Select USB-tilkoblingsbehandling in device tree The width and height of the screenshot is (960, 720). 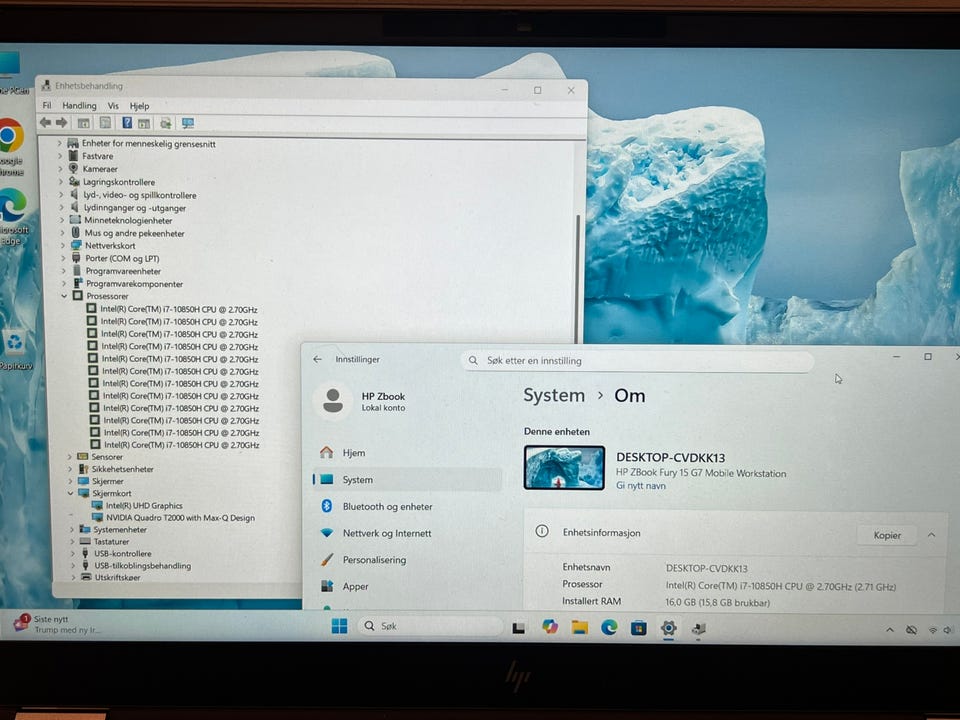143,566
